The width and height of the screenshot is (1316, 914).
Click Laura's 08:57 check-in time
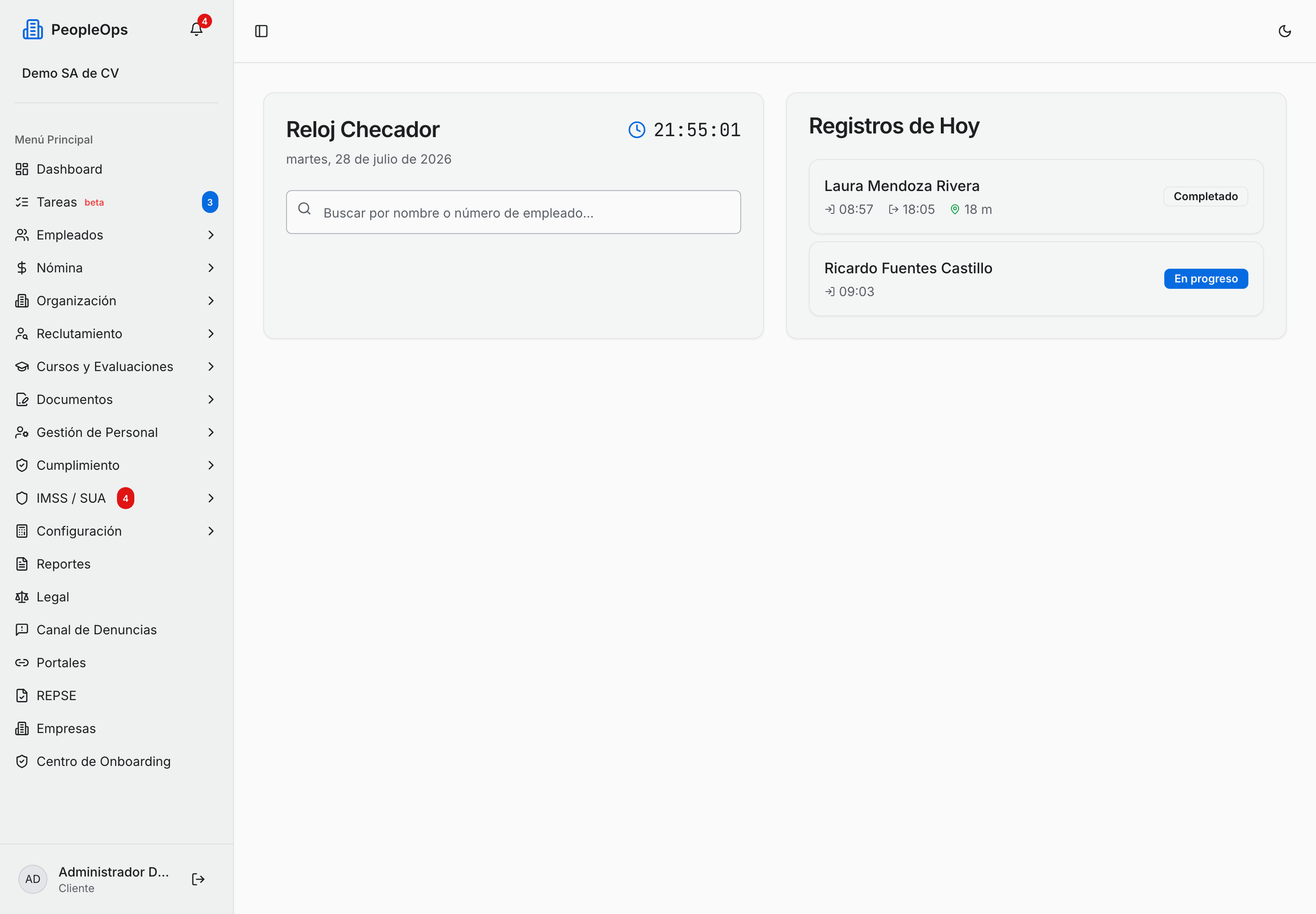click(x=855, y=210)
